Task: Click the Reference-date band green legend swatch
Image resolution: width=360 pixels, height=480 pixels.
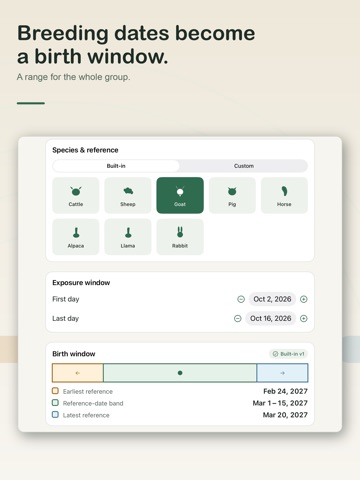Action: (x=55, y=403)
